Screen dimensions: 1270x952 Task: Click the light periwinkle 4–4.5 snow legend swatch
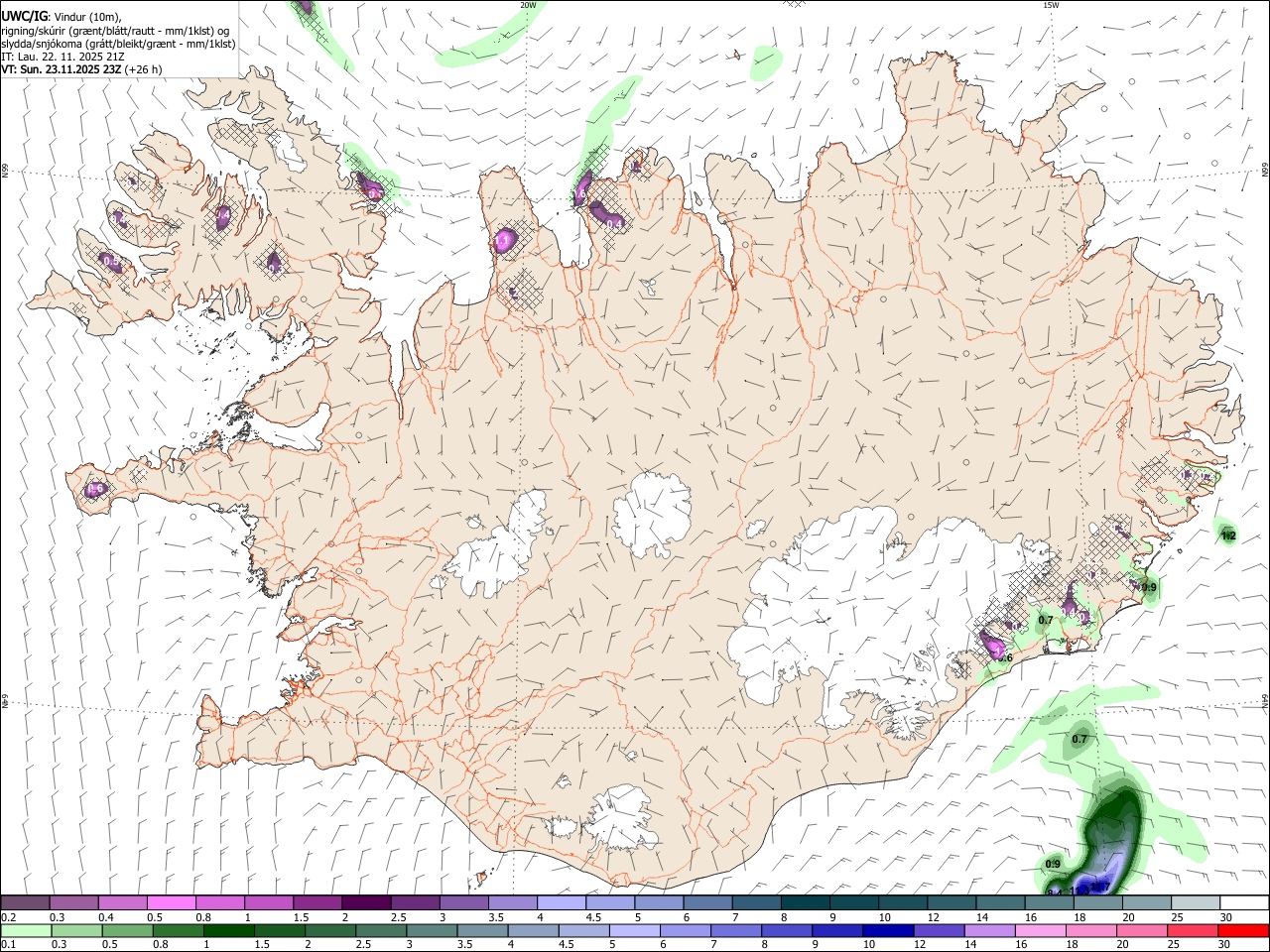[562, 902]
